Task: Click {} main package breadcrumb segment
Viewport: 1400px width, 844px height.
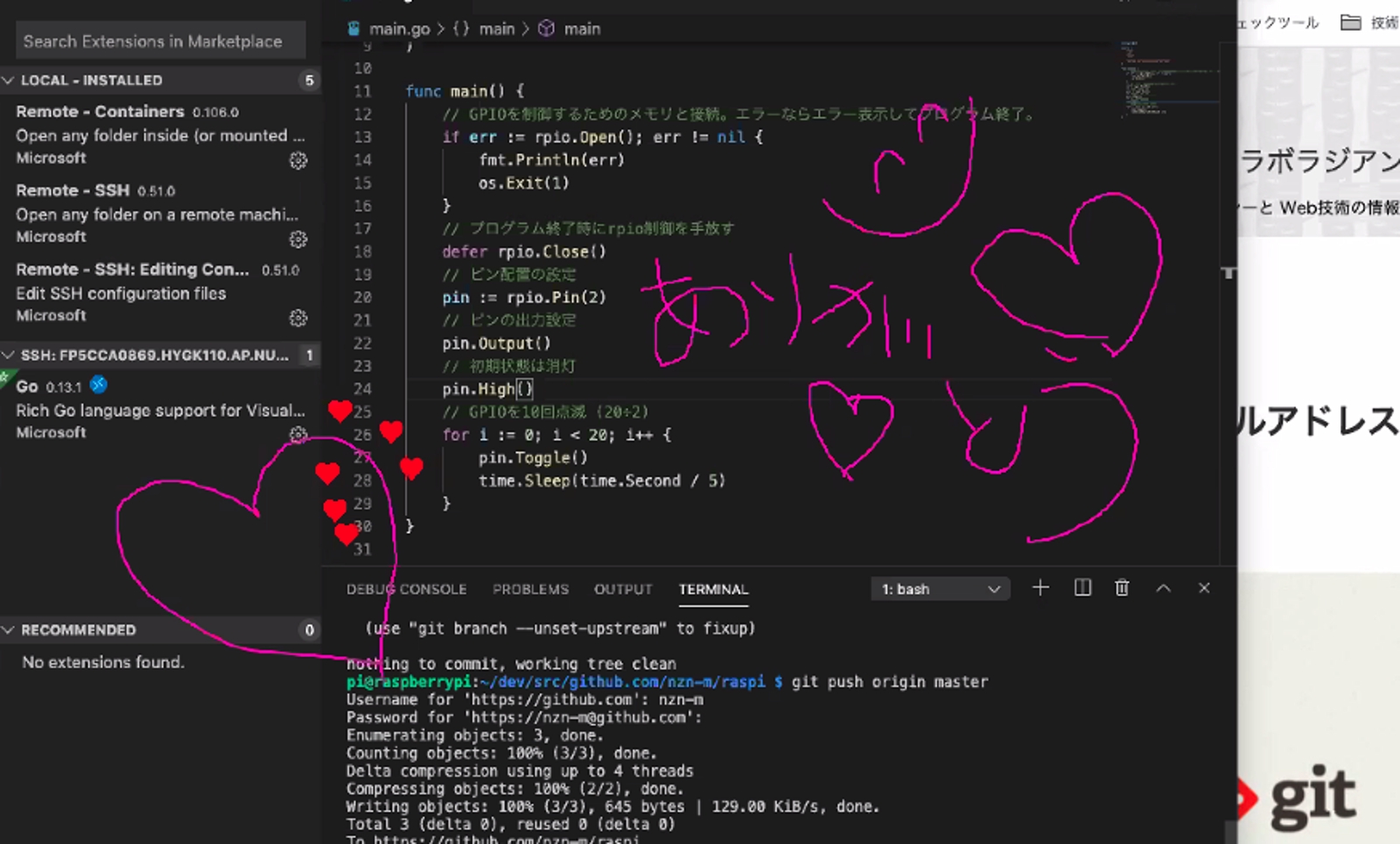Action: (x=484, y=29)
